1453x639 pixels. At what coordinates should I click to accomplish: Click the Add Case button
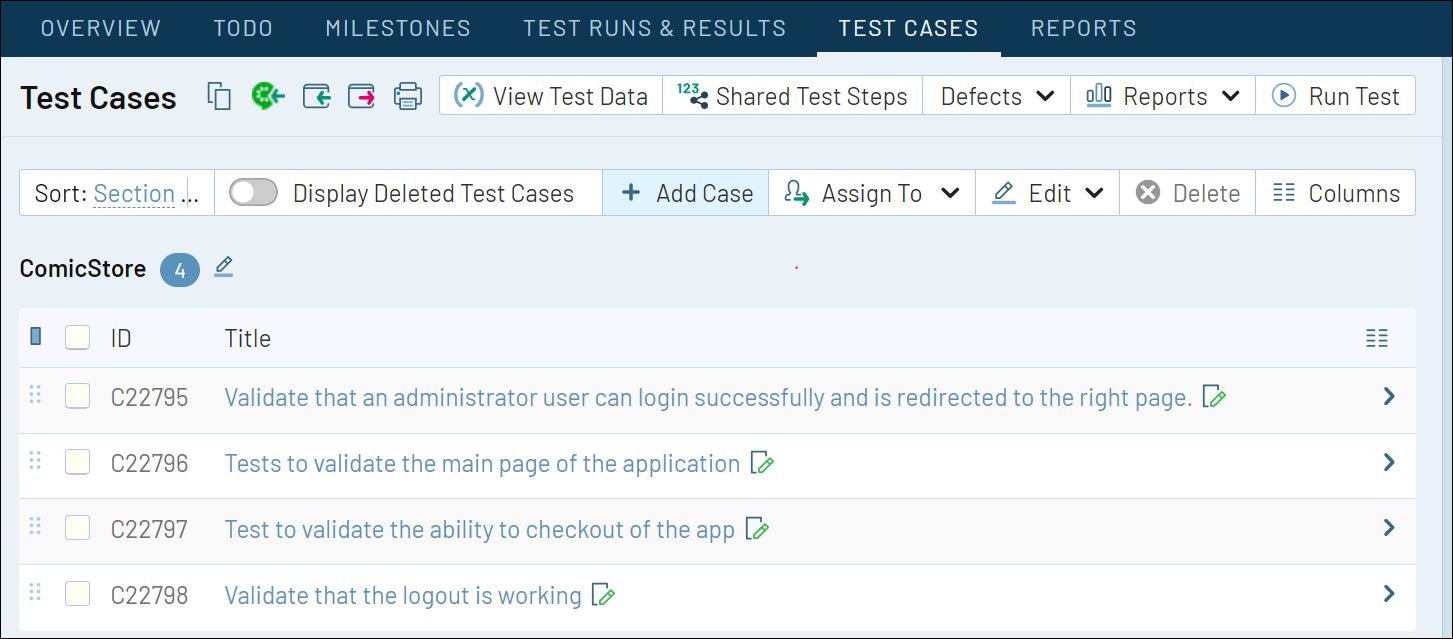pyautogui.click(x=686, y=193)
